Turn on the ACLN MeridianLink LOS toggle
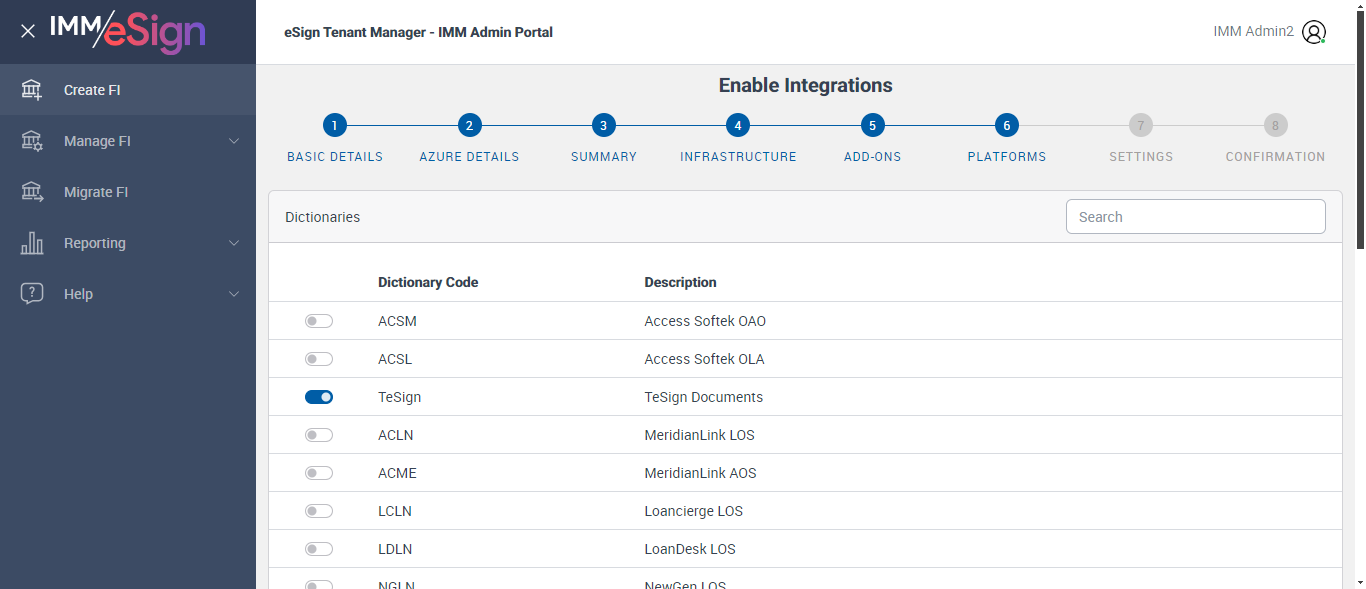Screen dimensions: 1366x589 click(x=319, y=435)
